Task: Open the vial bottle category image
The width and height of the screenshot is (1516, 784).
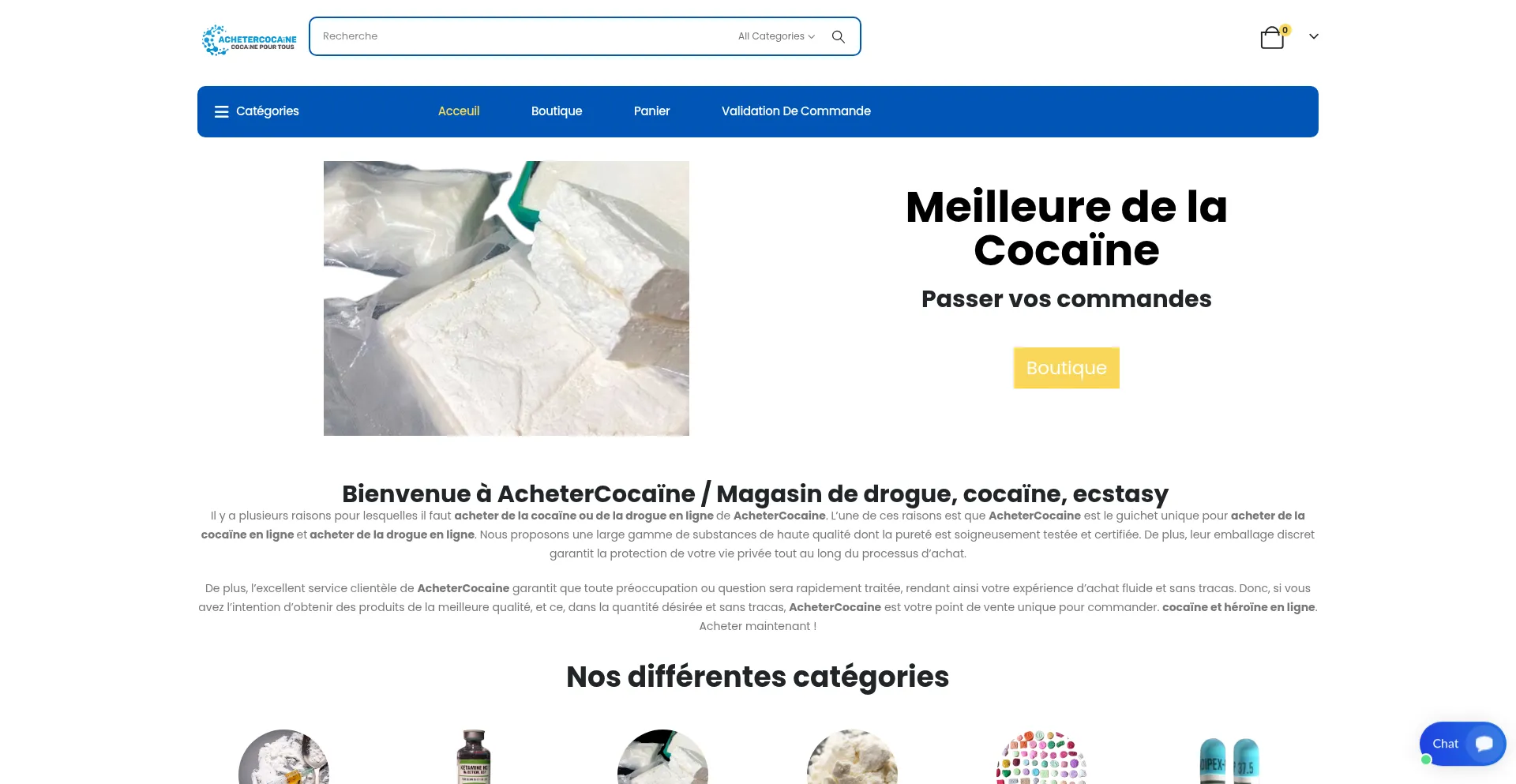Action: (474, 756)
